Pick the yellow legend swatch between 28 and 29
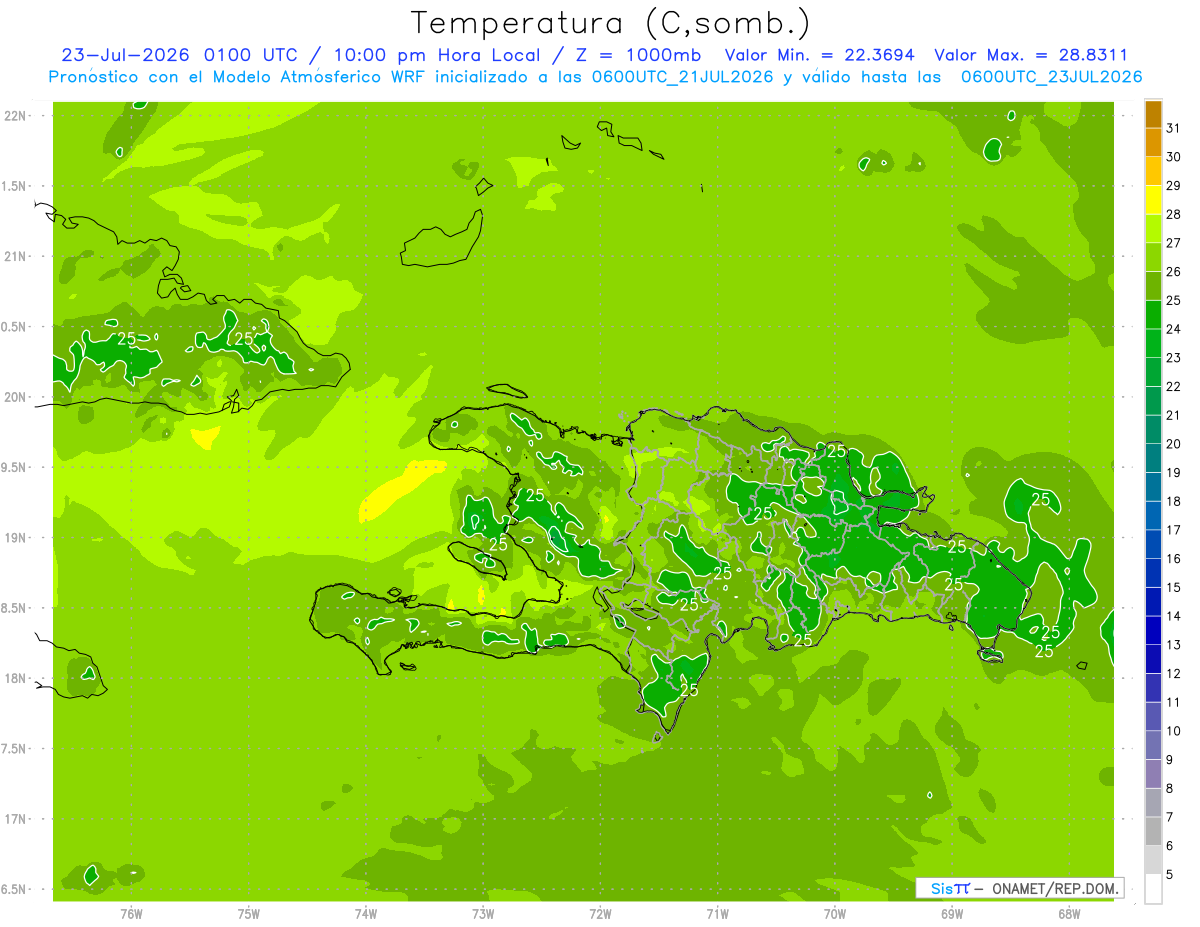 pyautogui.click(x=1153, y=200)
